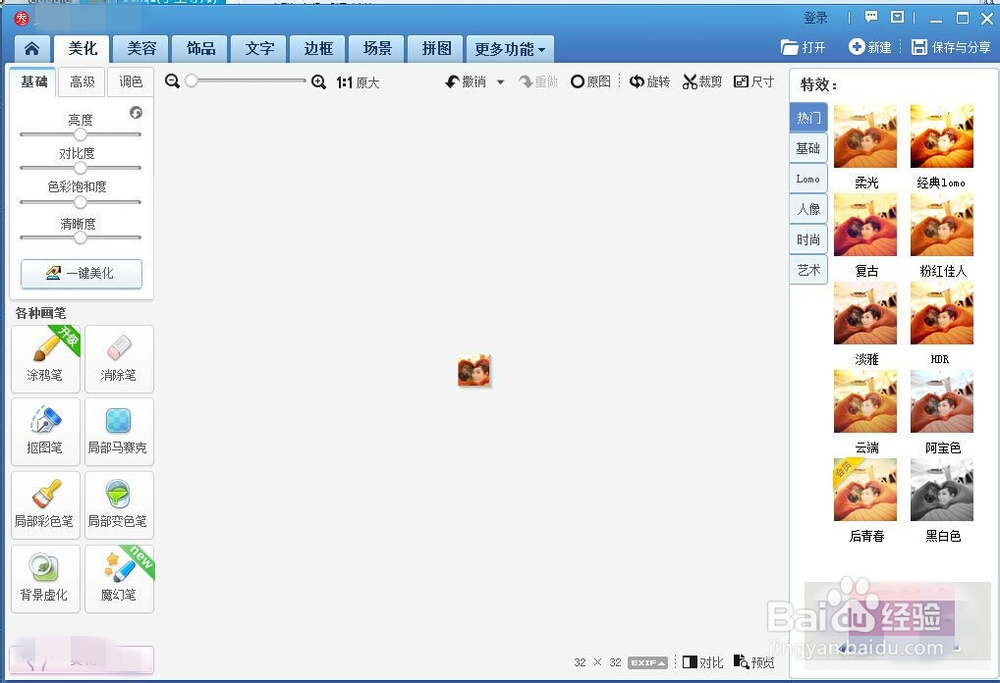Viewport: 1000px width, 683px height.
Task: Select the 消除笔 eraser tool
Action: tap(119, 359)
